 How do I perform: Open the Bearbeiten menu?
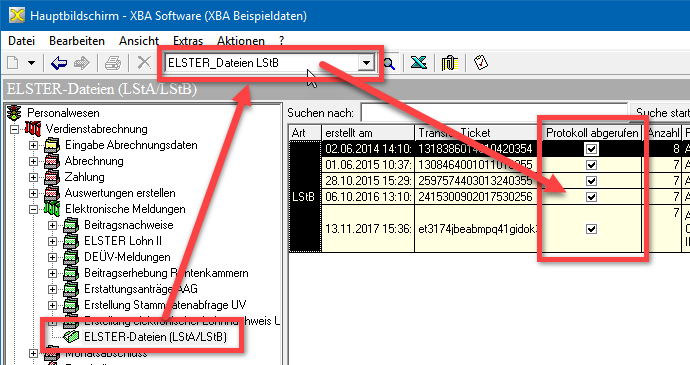coord(77,41)
